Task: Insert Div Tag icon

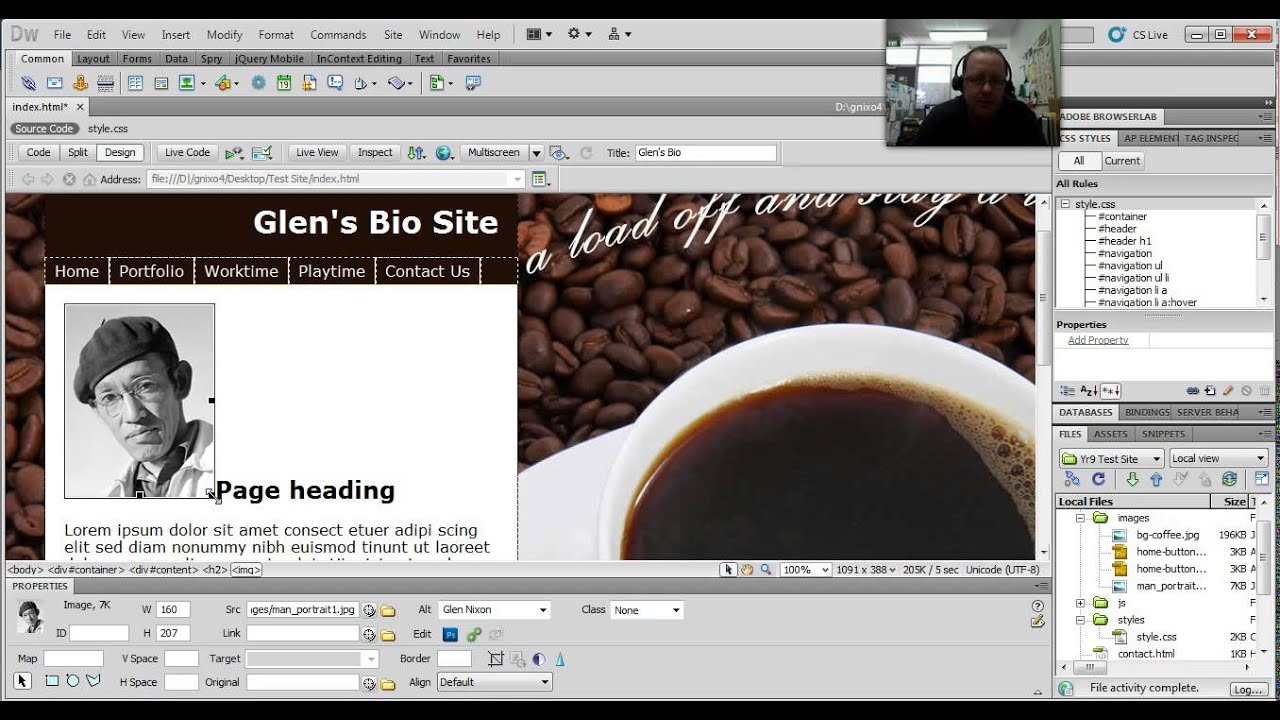Action: (161, 83)
